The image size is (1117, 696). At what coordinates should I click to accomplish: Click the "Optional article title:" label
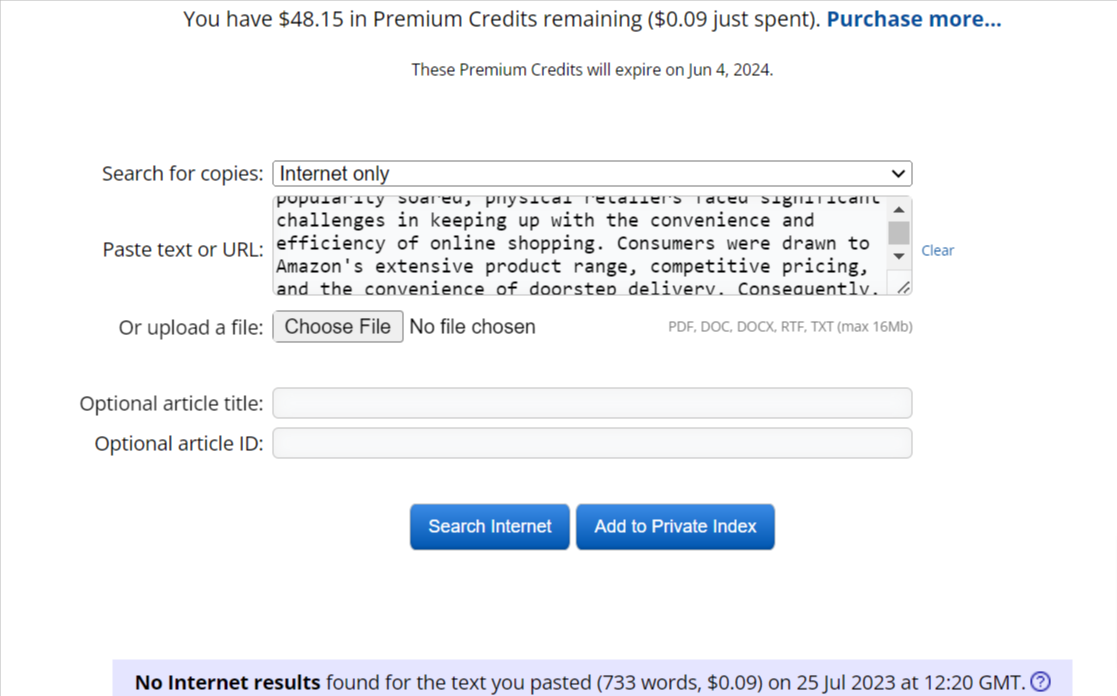pyautogui.click(x=172, y=404)
